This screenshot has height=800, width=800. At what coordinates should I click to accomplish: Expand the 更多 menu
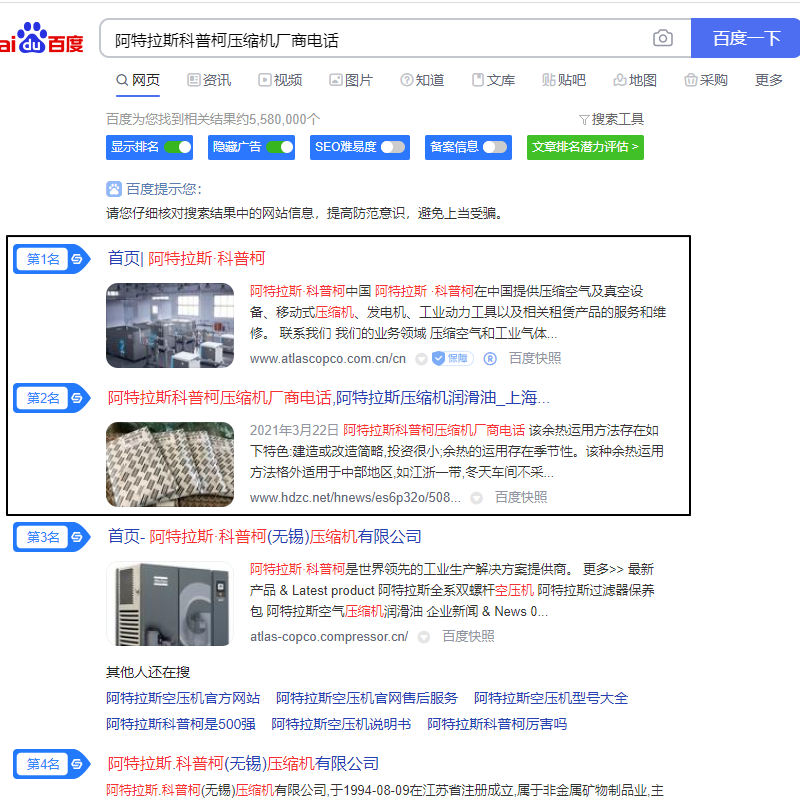(x=768, y=80)
